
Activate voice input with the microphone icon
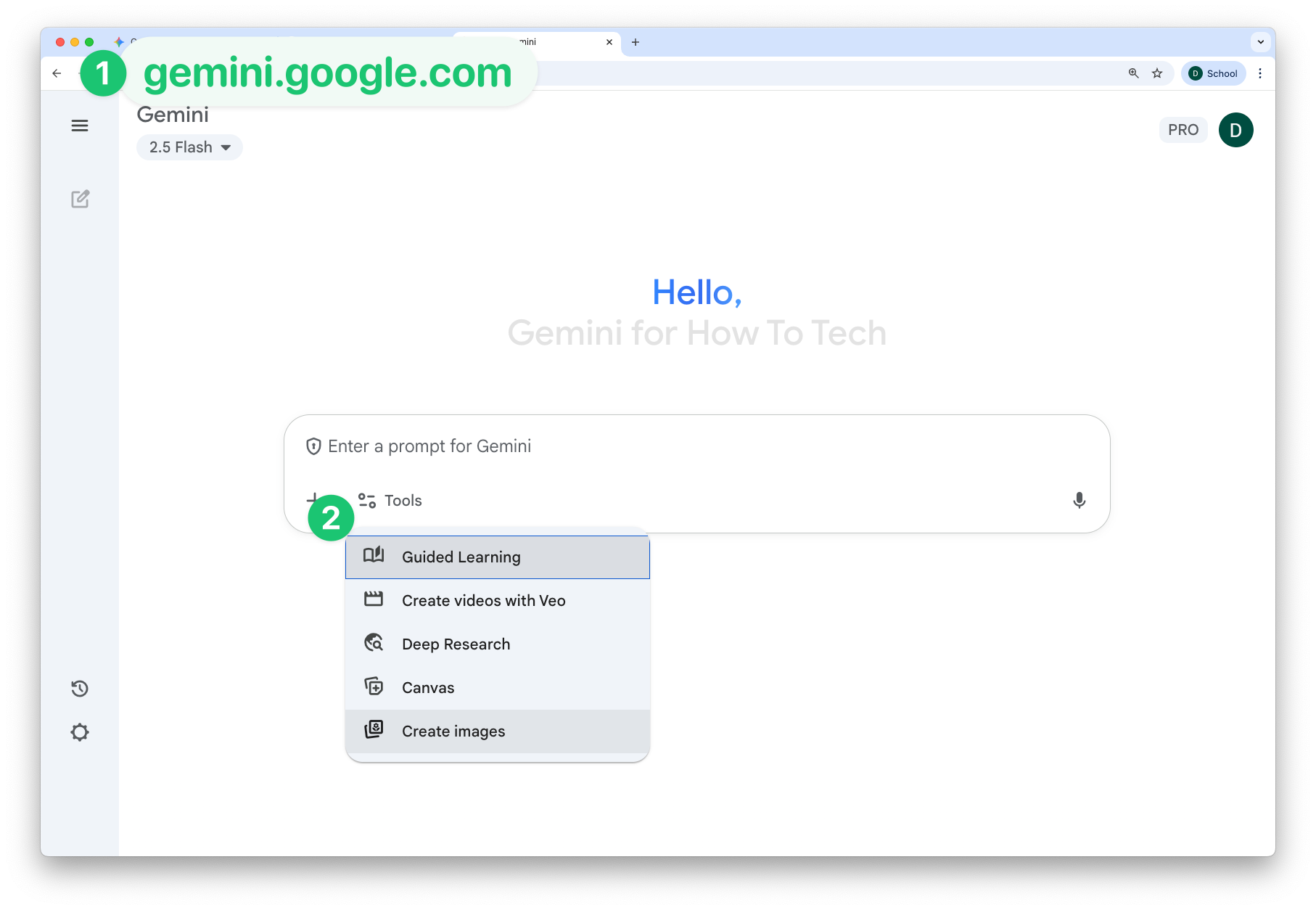pyautogui.click(x=1079, y=500)
